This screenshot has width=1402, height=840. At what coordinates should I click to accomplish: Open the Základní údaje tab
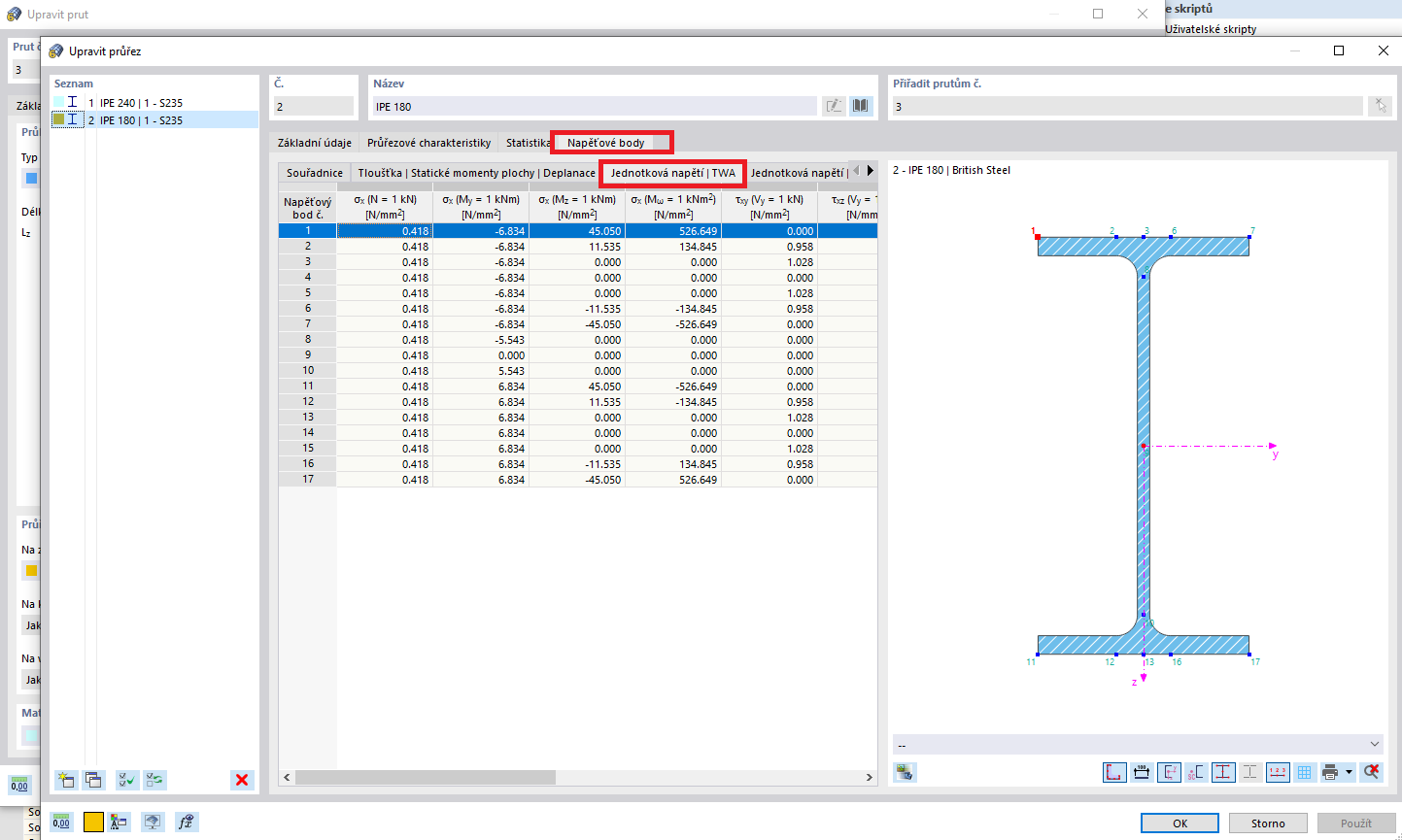click(x=315, y=143)
